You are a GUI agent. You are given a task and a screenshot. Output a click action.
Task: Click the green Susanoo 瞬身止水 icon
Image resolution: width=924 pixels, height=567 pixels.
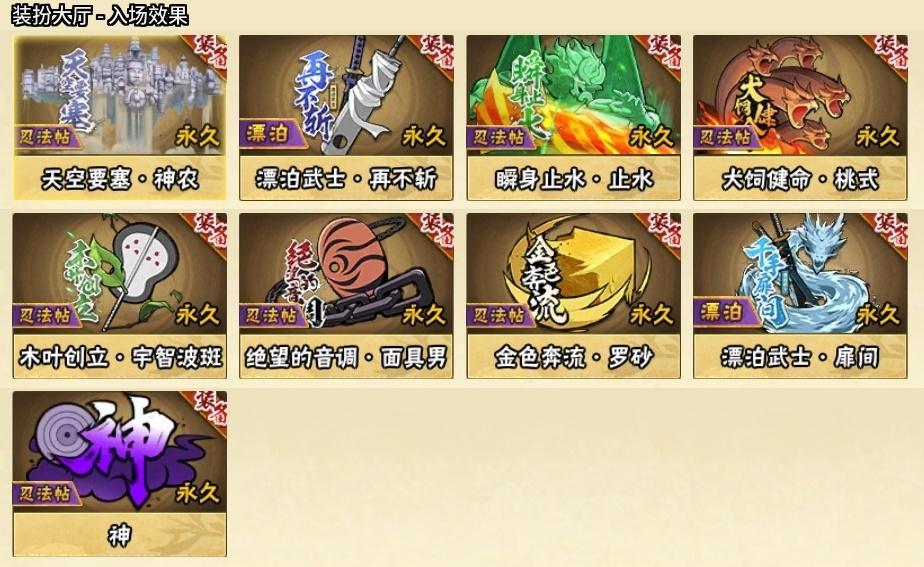pos(573,95)
